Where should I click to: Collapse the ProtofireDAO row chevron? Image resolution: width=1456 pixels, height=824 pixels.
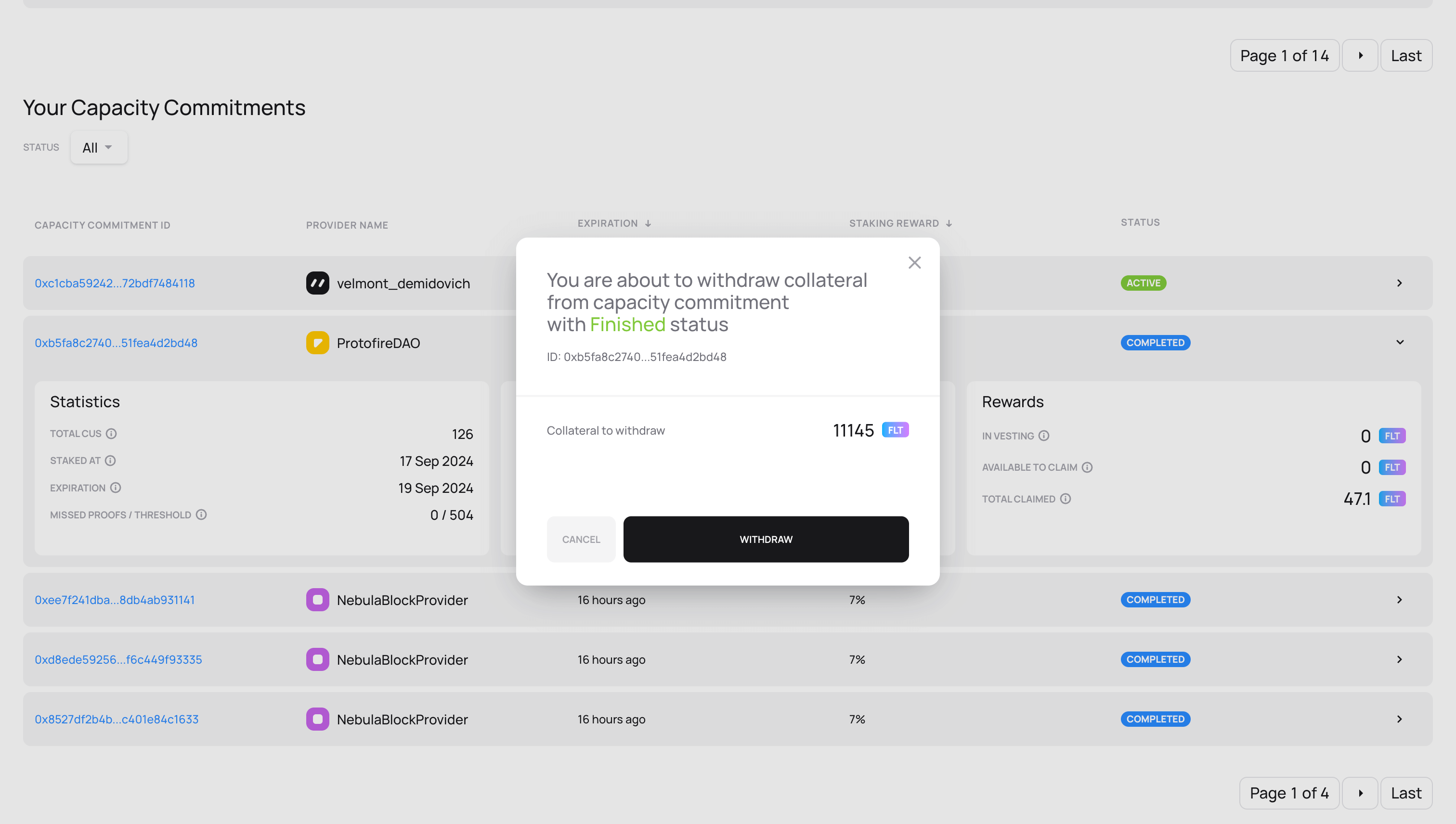[1399, 342]
